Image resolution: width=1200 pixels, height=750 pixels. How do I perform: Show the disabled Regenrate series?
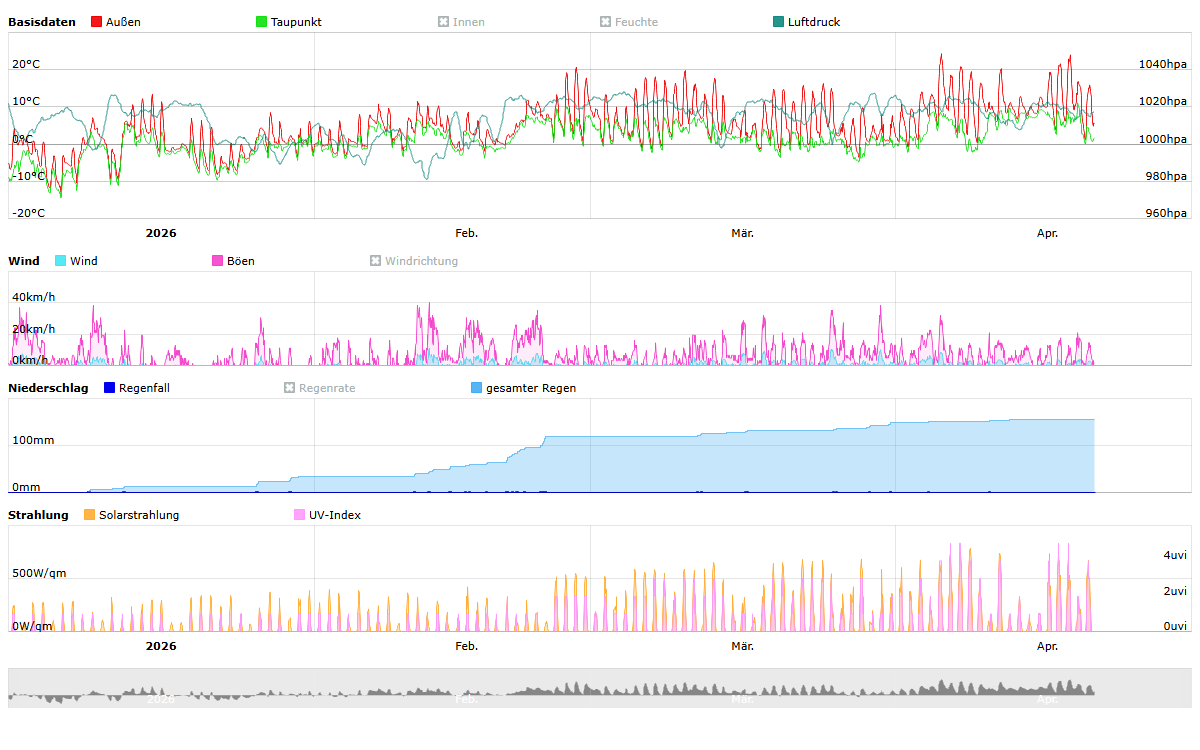[319, 388]
